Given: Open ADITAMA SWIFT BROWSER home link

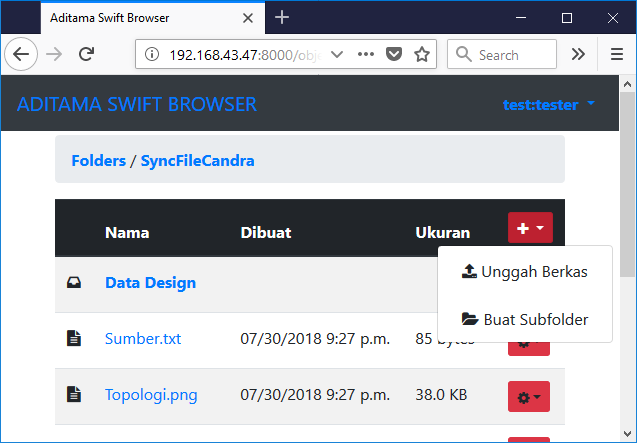Looking at the screenshot, I should point(137,104).
